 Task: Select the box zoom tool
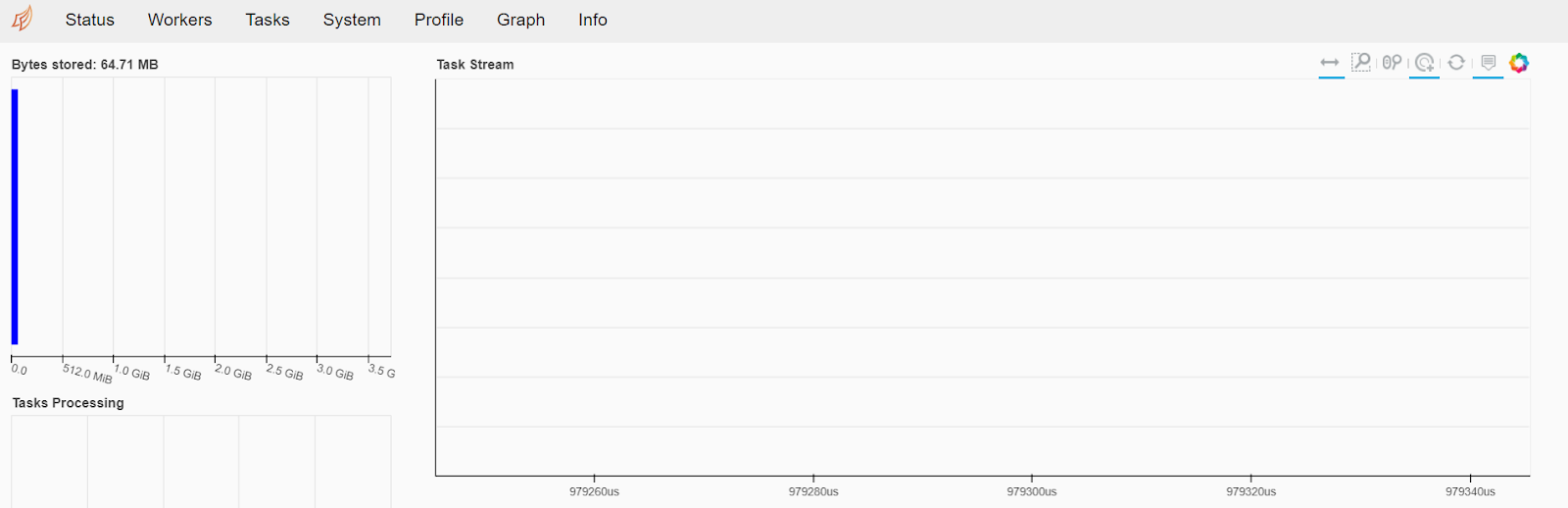1361,63
